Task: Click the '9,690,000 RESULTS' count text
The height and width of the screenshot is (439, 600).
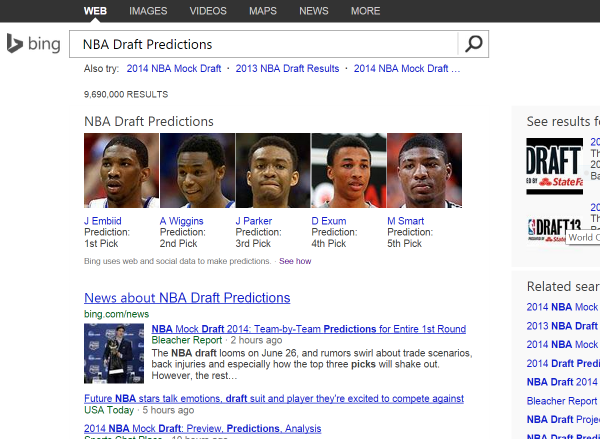Action: click(x=126, y=95)
